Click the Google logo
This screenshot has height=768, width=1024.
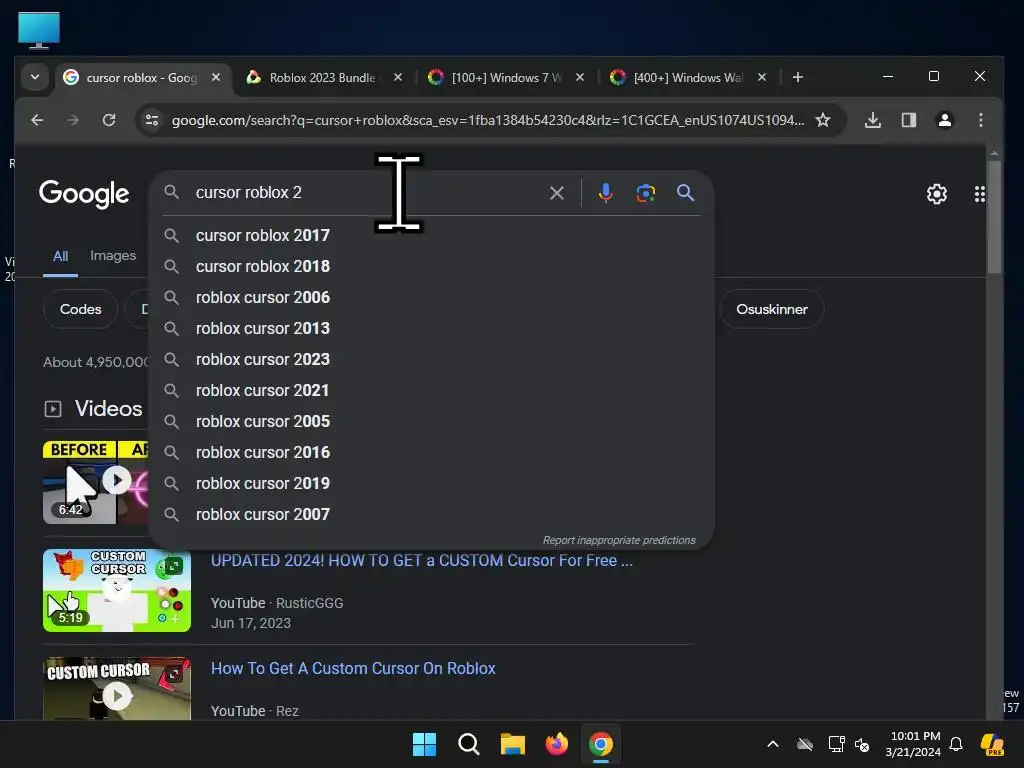point(84,193)
